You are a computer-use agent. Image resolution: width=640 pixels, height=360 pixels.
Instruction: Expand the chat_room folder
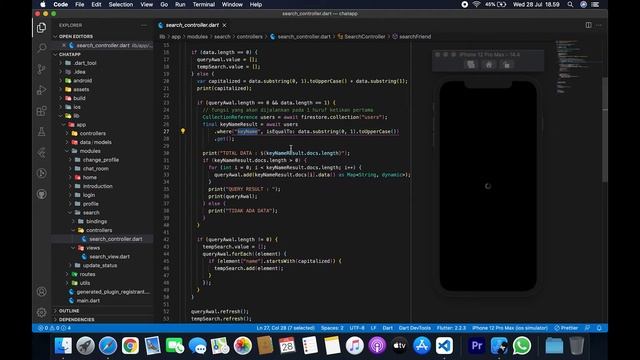pyautogui.click(x=102, y=169)
